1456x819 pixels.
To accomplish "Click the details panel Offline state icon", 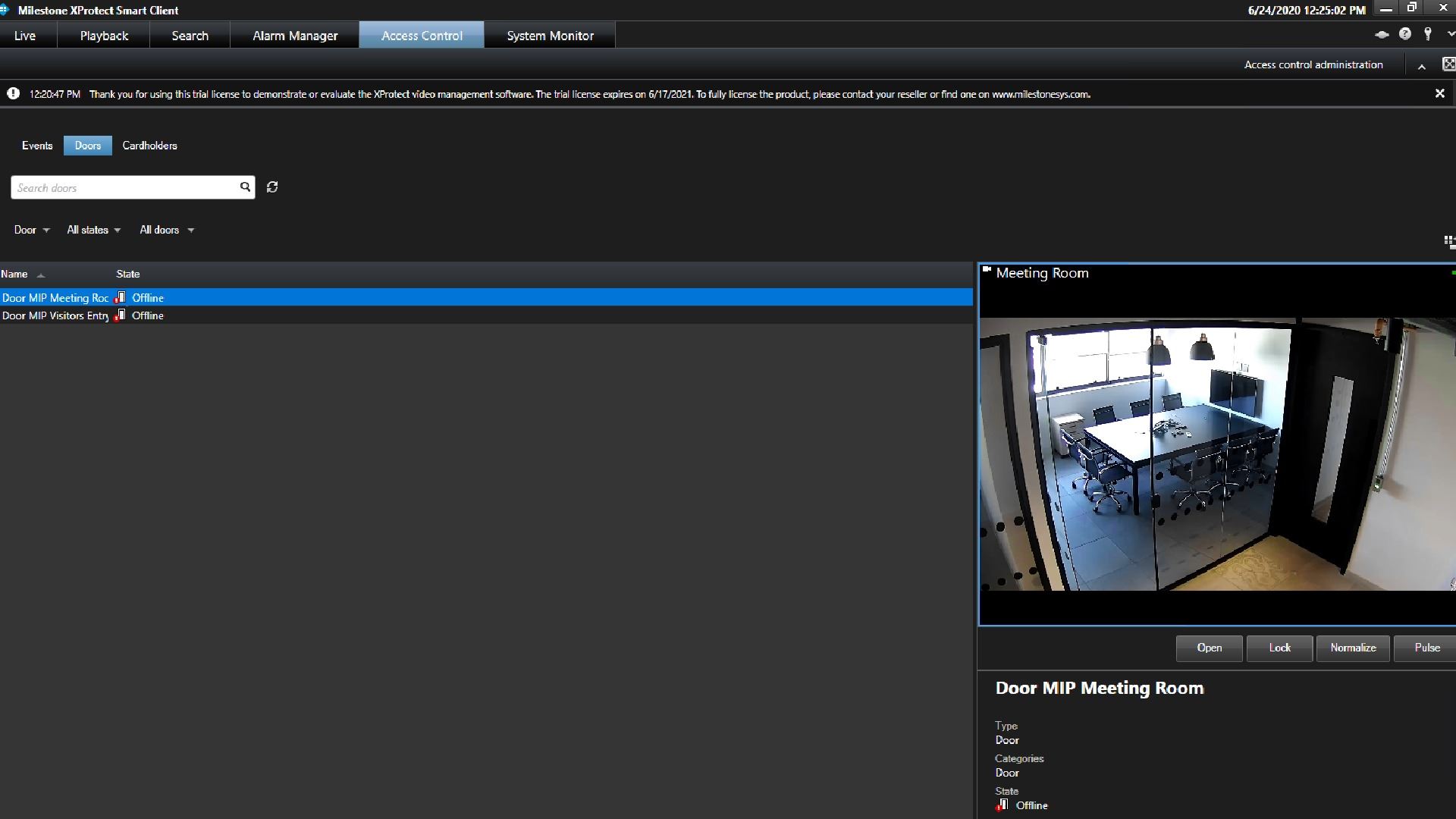I will tap(1003, 805).
